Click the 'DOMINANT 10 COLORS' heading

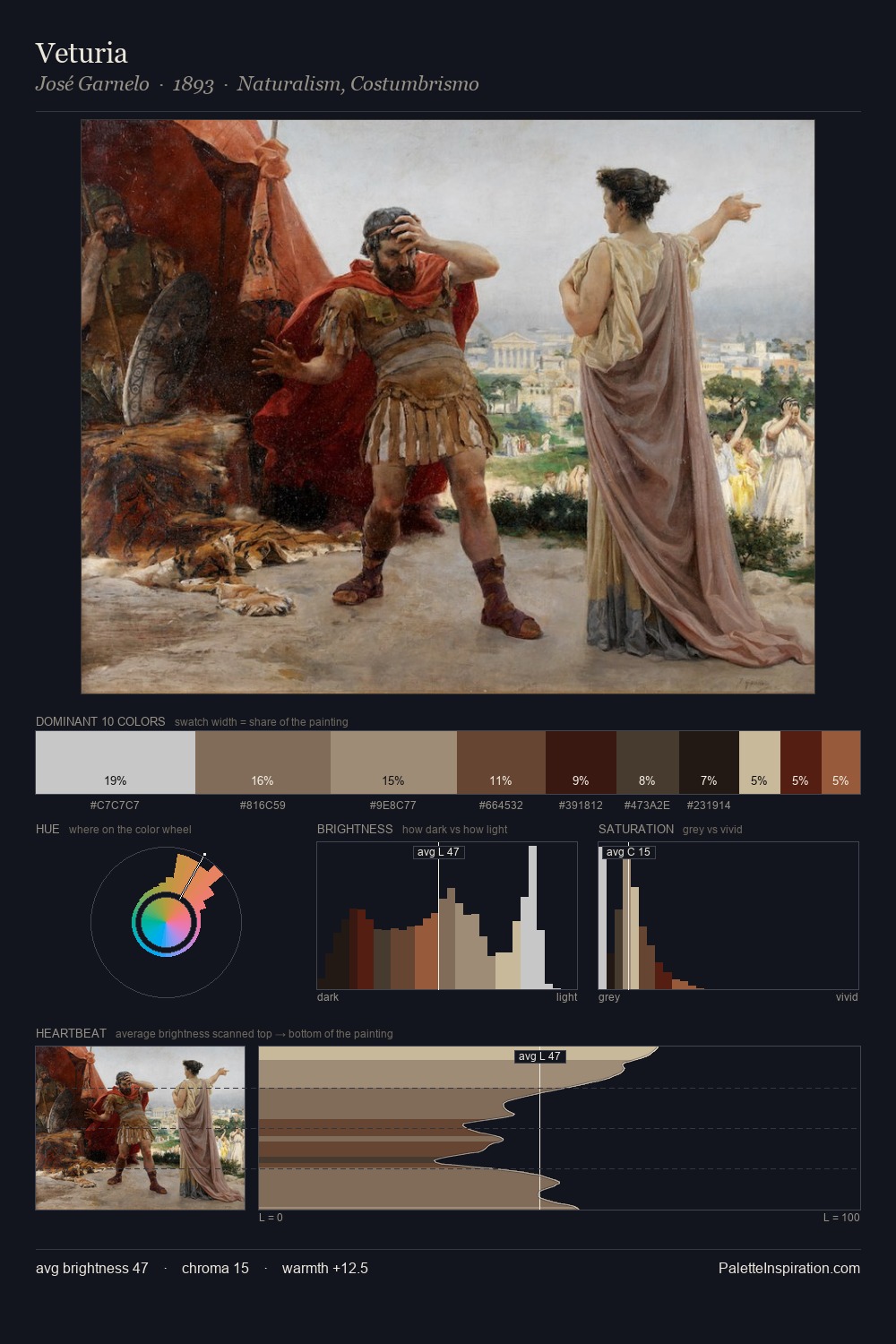pyautogui.click(x=100, y=721)
